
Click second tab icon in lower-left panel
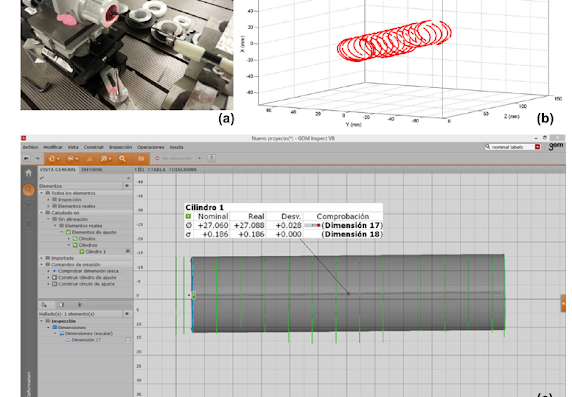(62, 305)
